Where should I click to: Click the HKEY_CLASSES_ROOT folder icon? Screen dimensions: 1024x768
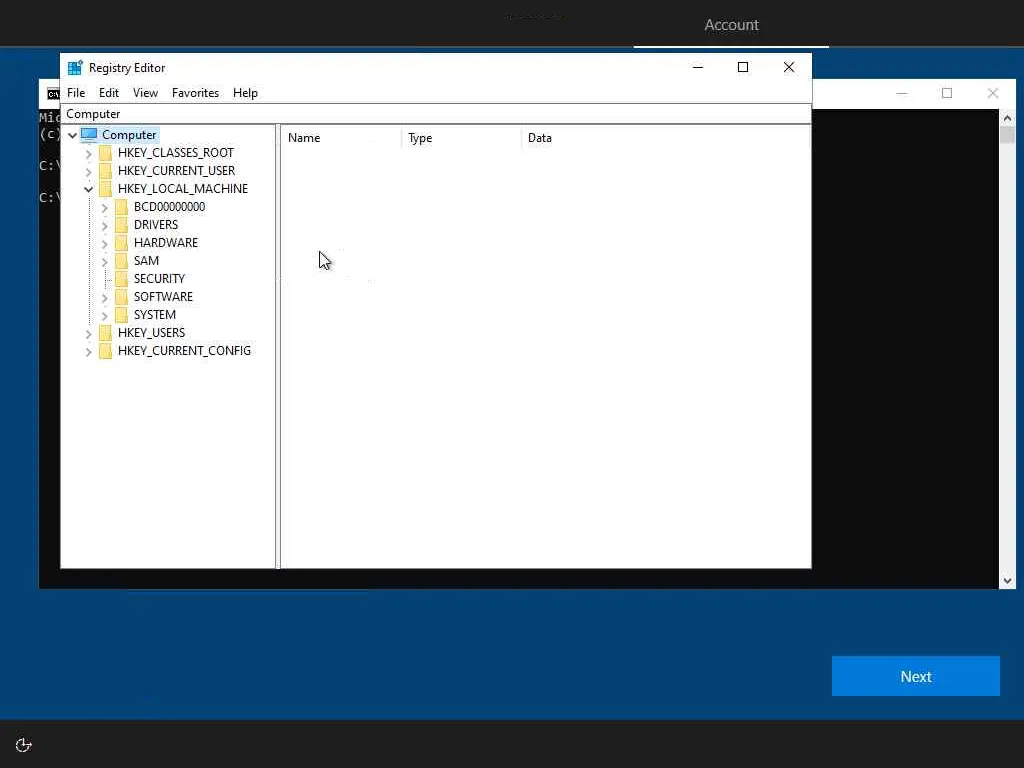point(105,153)
